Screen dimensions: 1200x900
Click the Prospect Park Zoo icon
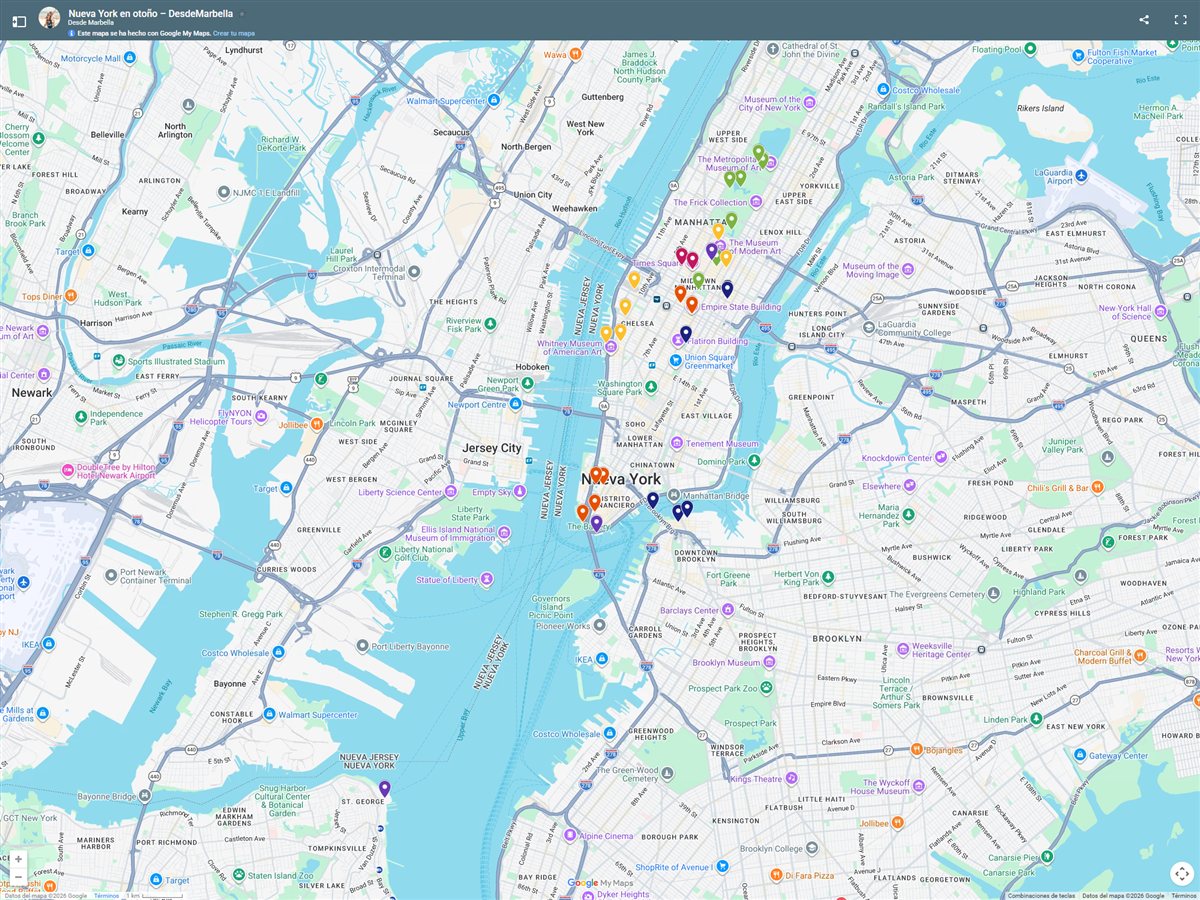[x=766, y=688]
